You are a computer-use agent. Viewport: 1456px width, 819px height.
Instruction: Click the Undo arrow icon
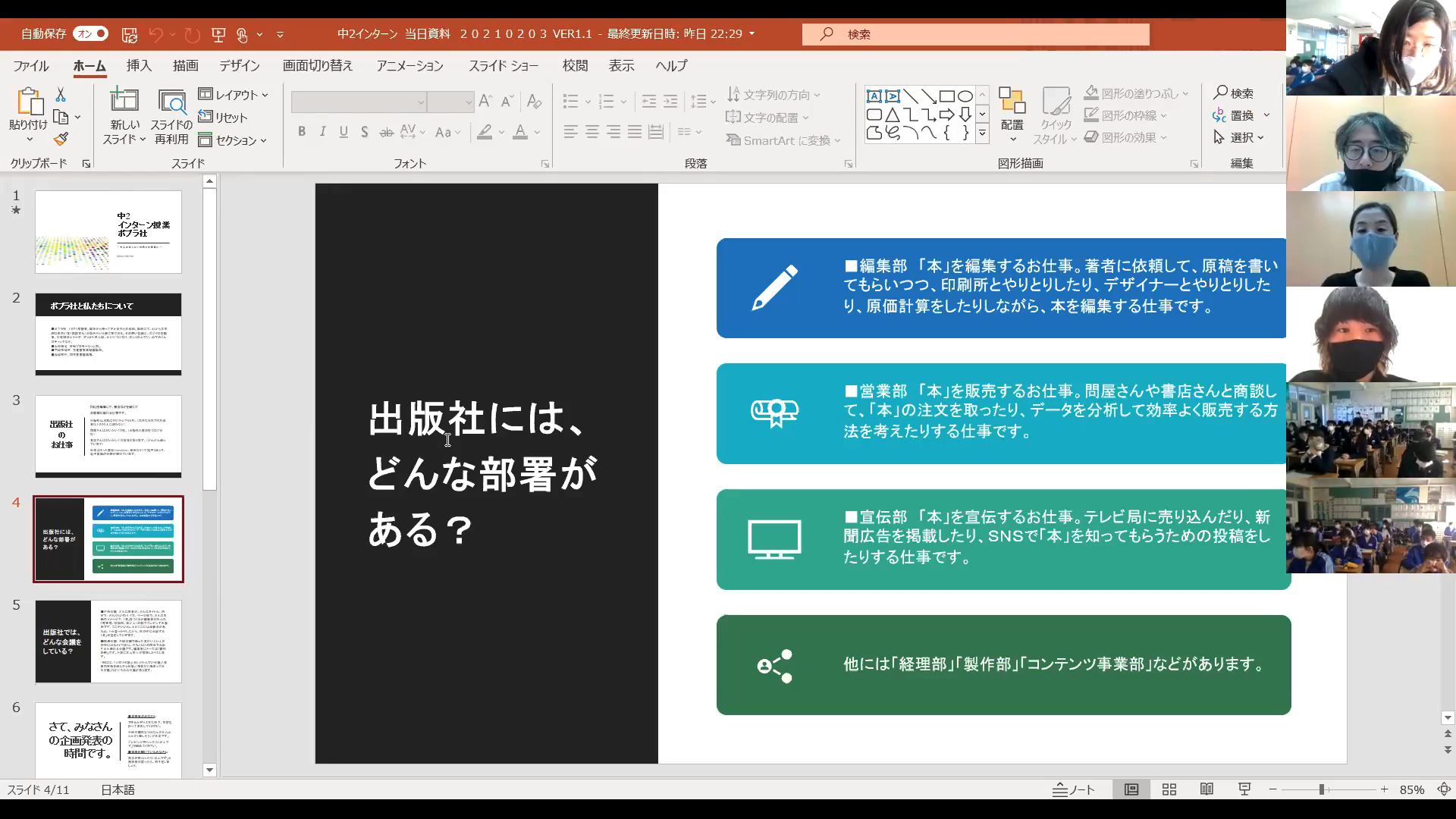(156, 34)
